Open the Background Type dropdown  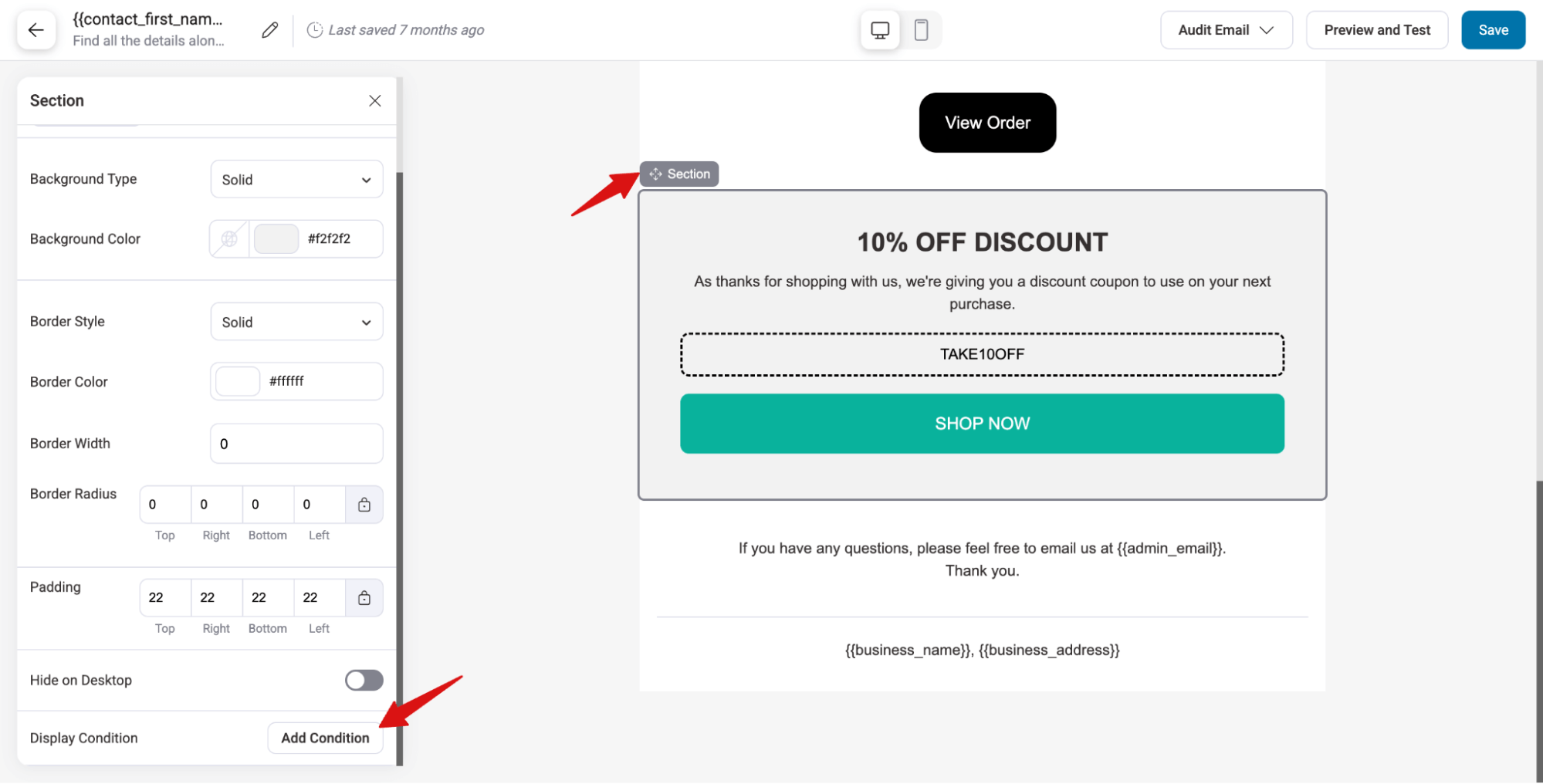pos(296,180)
